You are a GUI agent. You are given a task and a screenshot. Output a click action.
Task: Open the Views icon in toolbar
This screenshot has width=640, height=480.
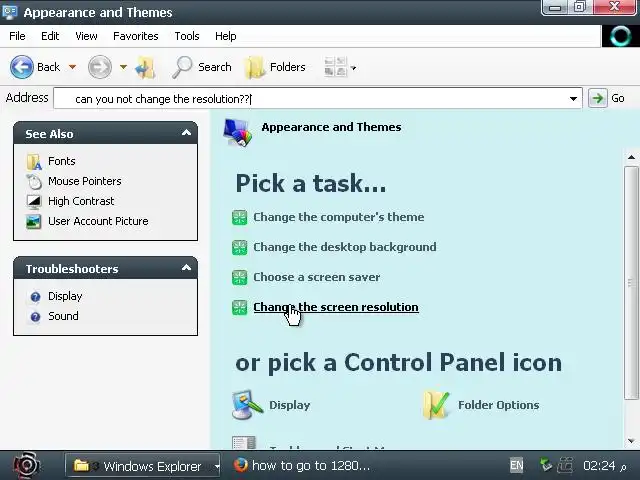[x=336, y=67]
